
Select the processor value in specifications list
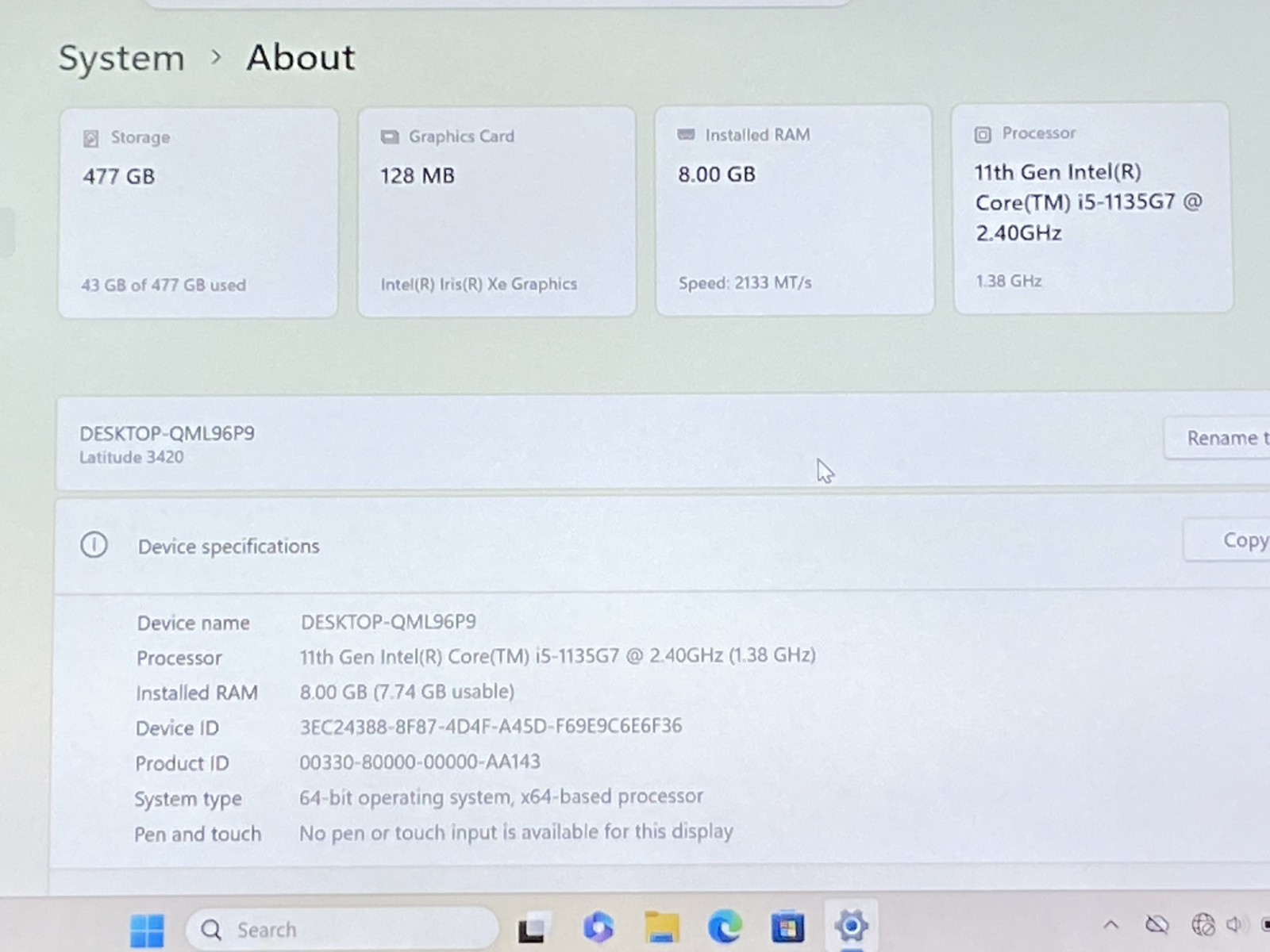(x=558, y=656)
